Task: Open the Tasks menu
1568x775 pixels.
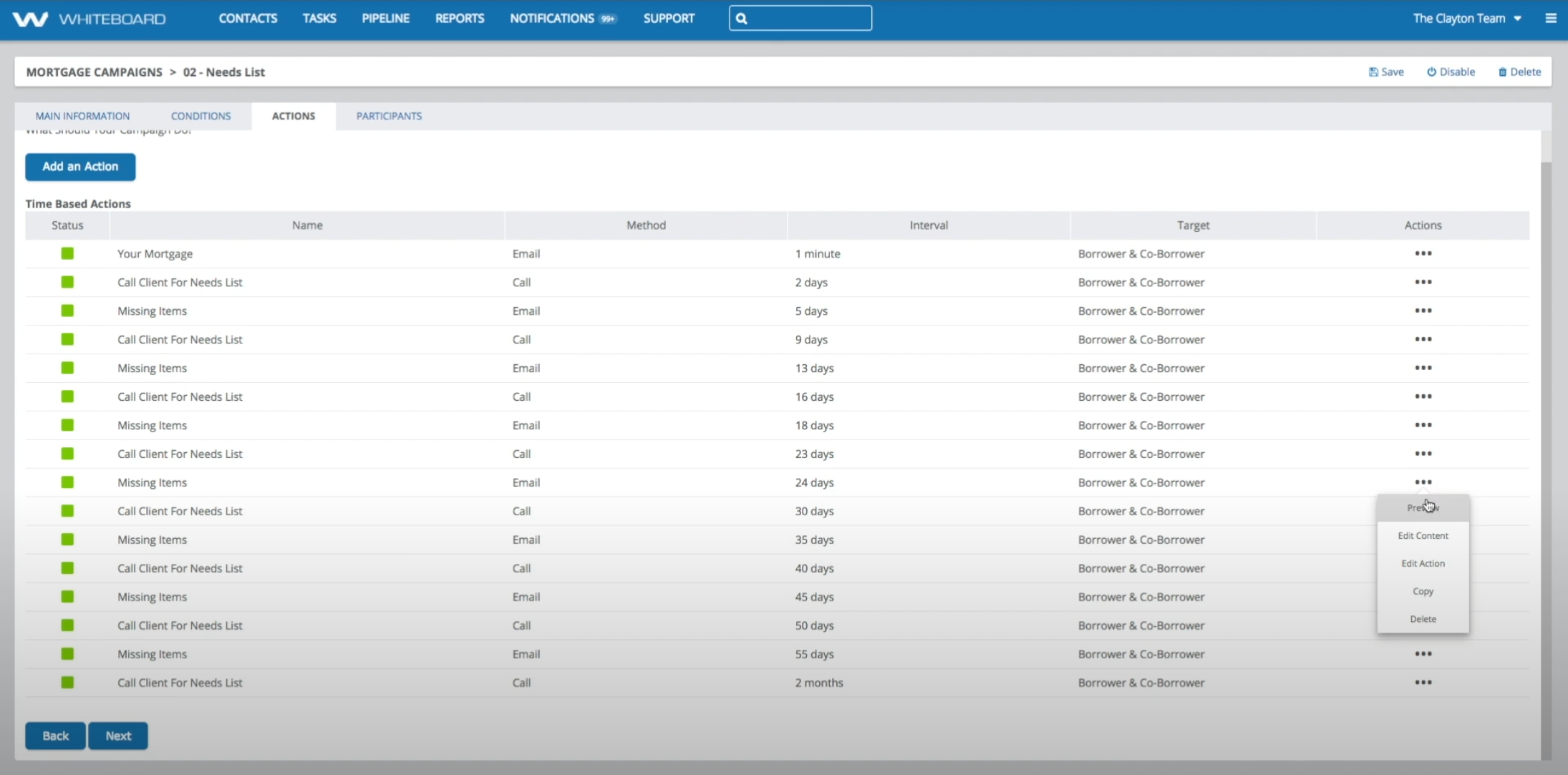Action: 319,19
